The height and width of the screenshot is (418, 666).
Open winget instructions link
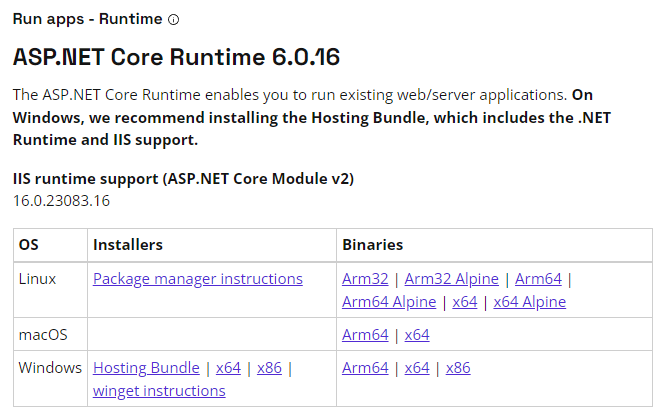[159, 390]
